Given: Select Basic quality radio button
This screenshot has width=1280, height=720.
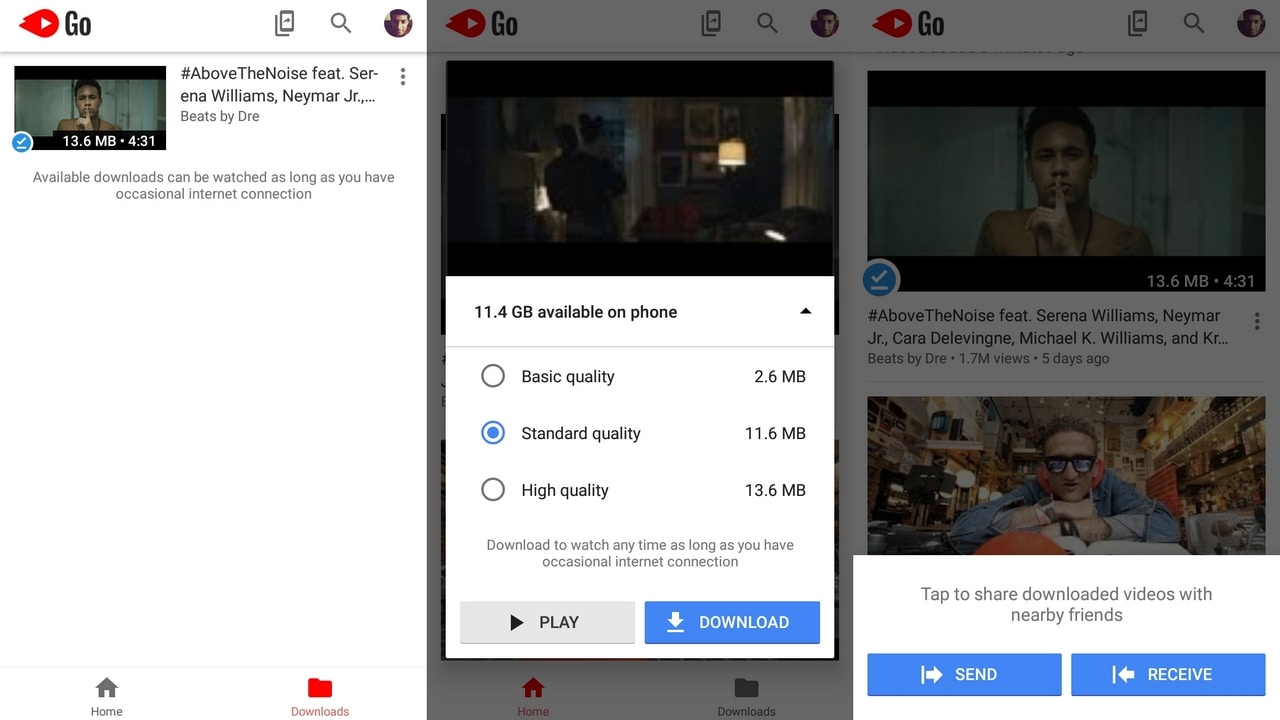Looking at the screenshot, I should click(493, 376).
